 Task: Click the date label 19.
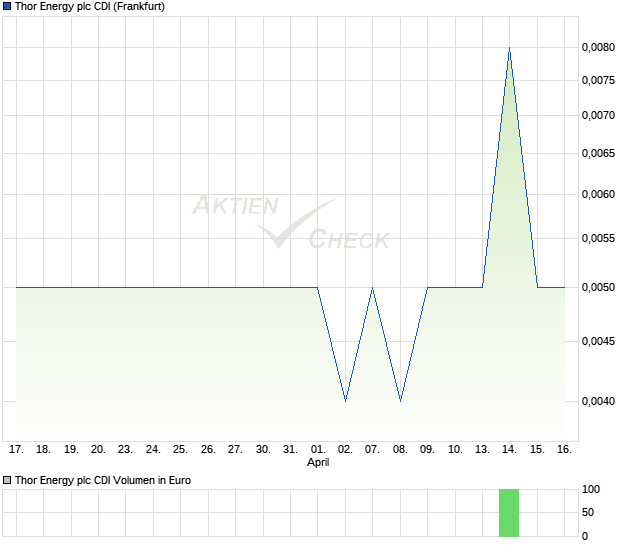coord(71,450)
